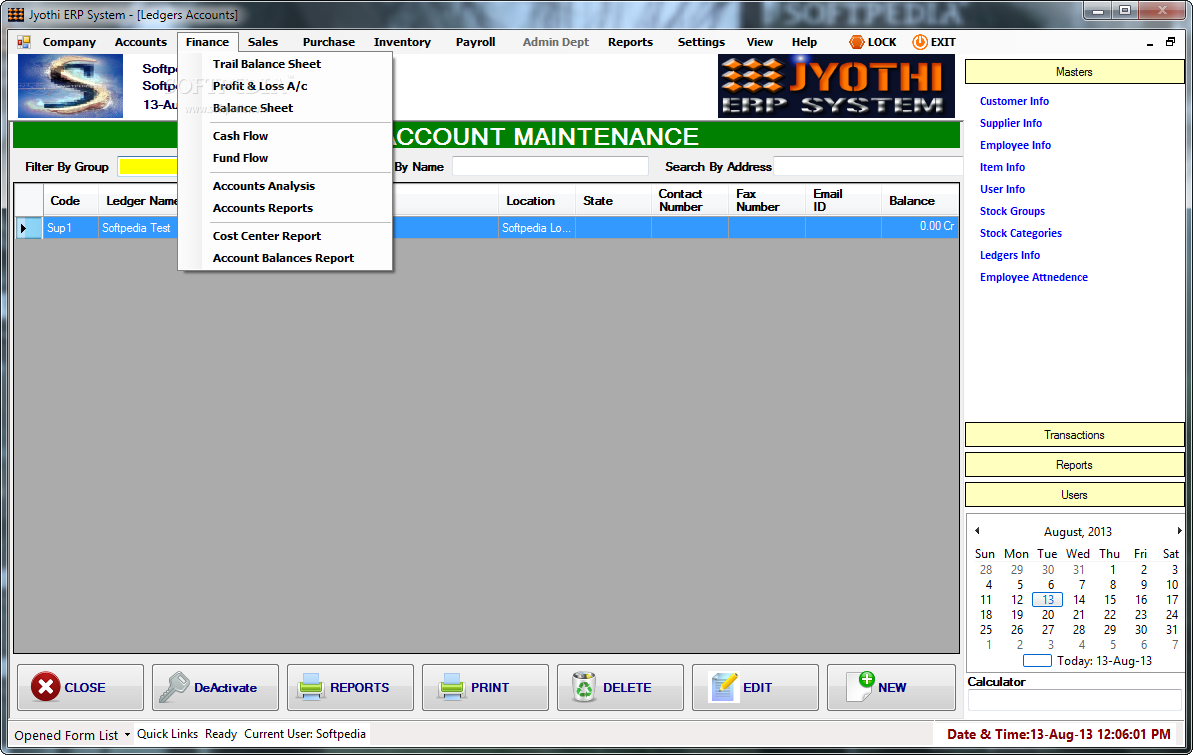1193x755 pixels.
Task: Open Customer Info link
Action: tap(1014, 100)
